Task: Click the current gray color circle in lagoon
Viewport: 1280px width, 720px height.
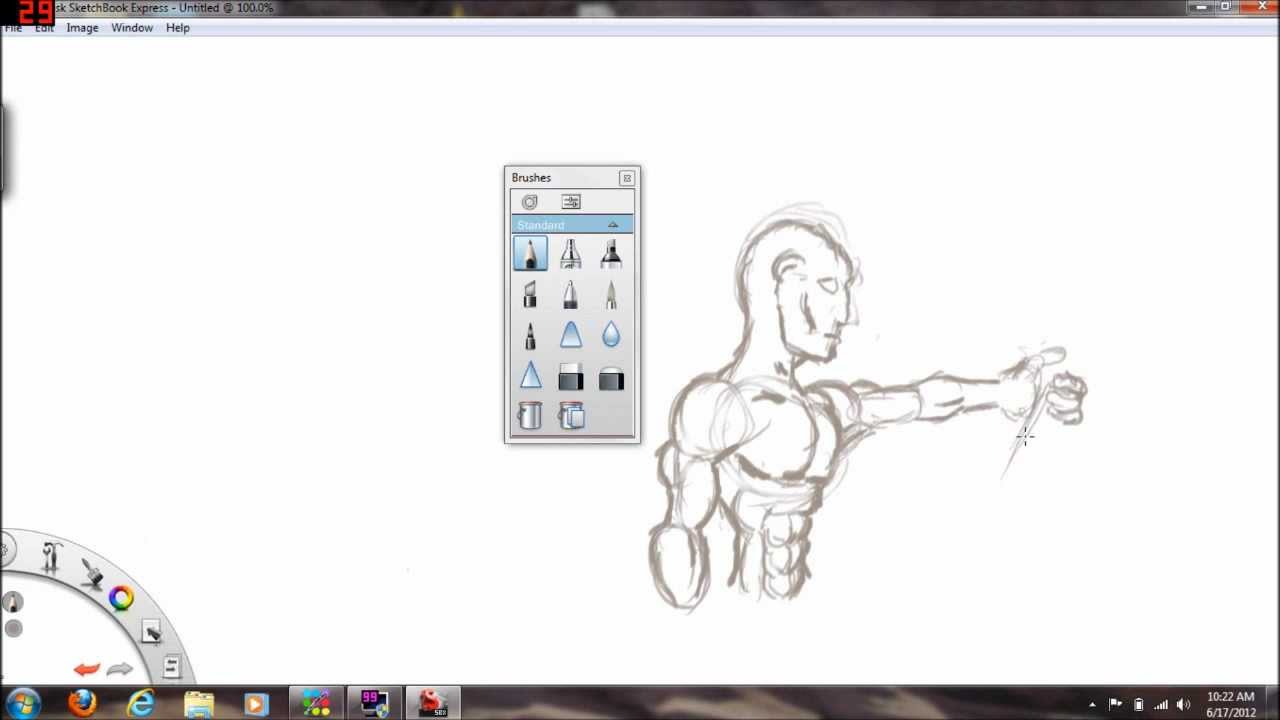Action: tap(13, 628)
